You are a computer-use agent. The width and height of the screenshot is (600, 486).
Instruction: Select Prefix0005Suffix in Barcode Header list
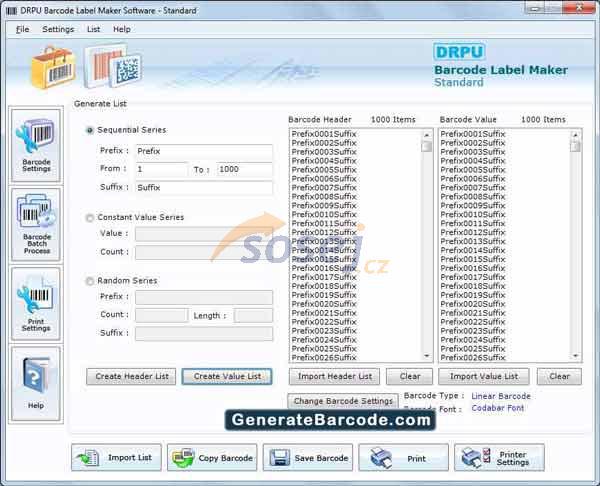click(x=324, y=170)
